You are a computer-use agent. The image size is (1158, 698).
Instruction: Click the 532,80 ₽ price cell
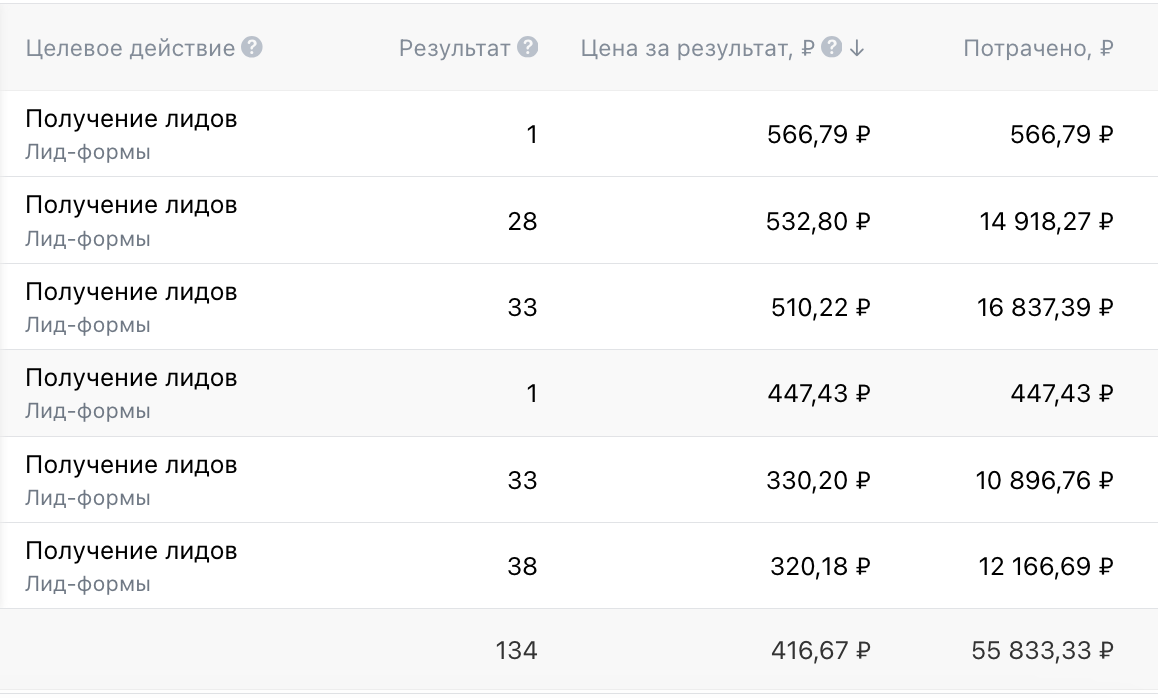click(820, 220)
